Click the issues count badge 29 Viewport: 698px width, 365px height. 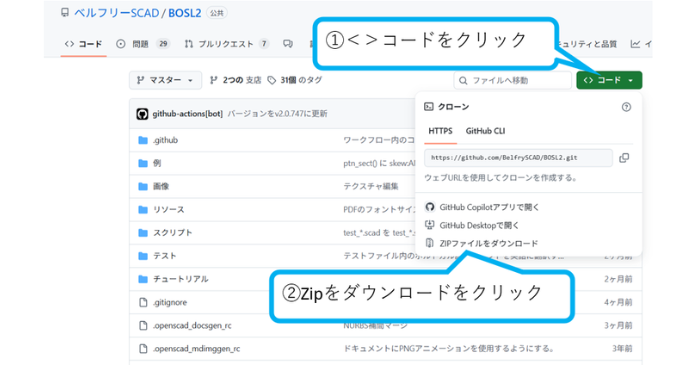click(x=163, y=44)
